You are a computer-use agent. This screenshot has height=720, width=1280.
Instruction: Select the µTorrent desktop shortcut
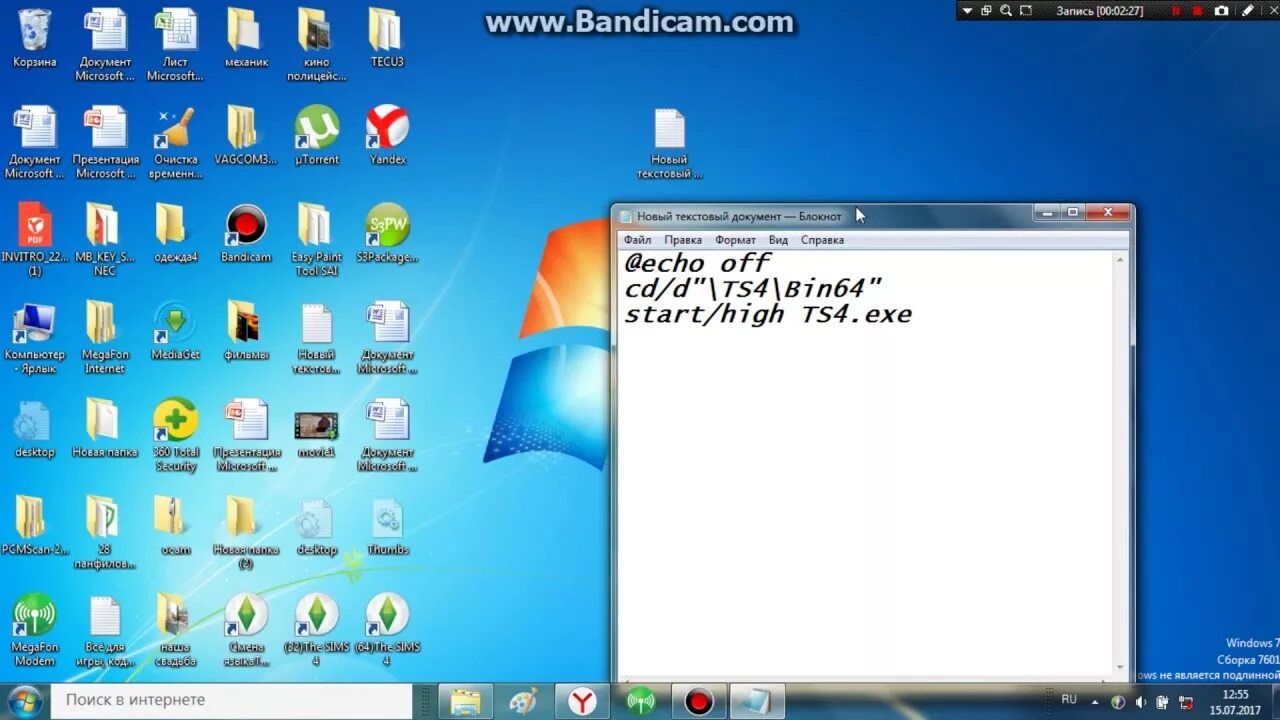pyautogui.click(x=317, y=136)
